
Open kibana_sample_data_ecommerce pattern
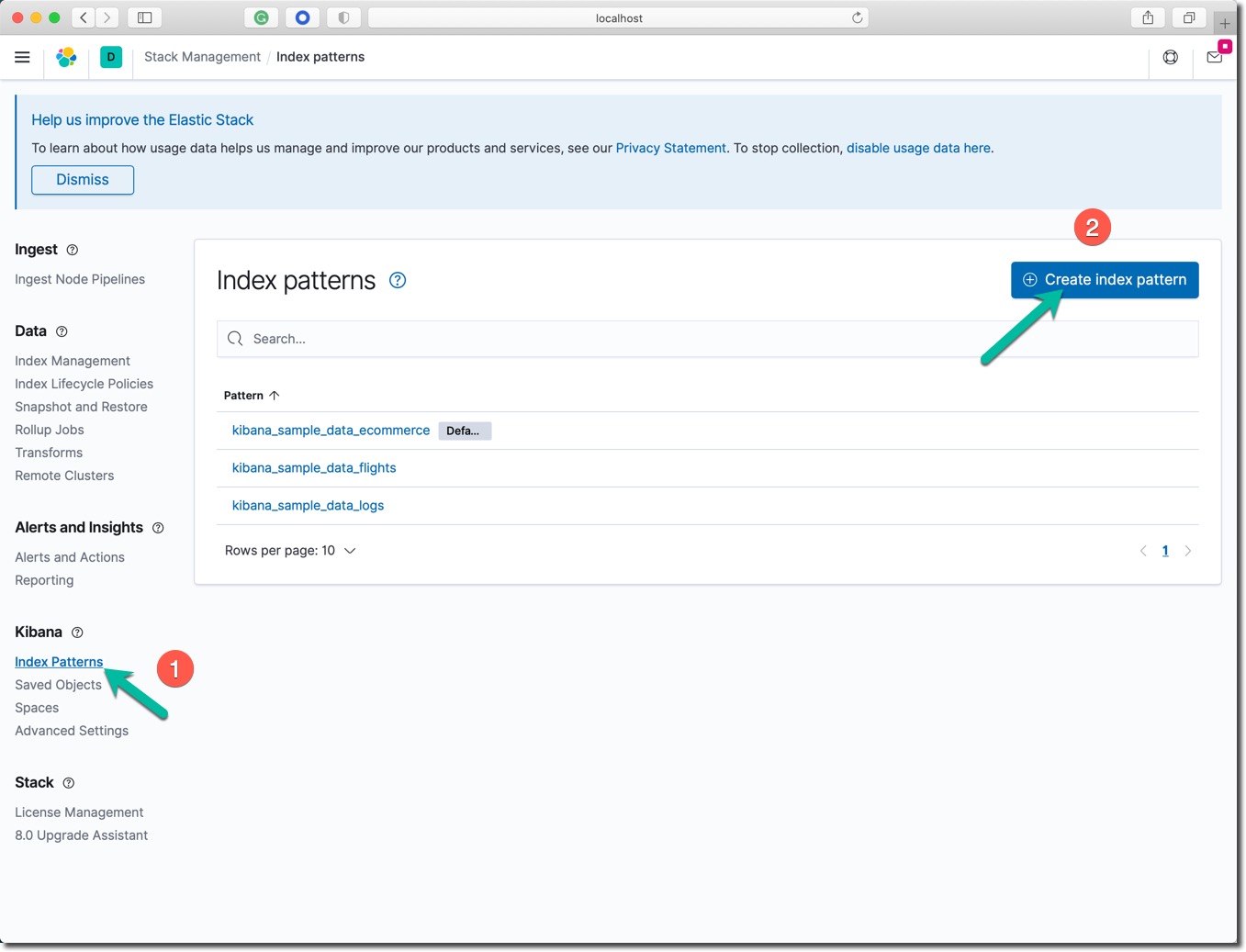pos(331,431)
